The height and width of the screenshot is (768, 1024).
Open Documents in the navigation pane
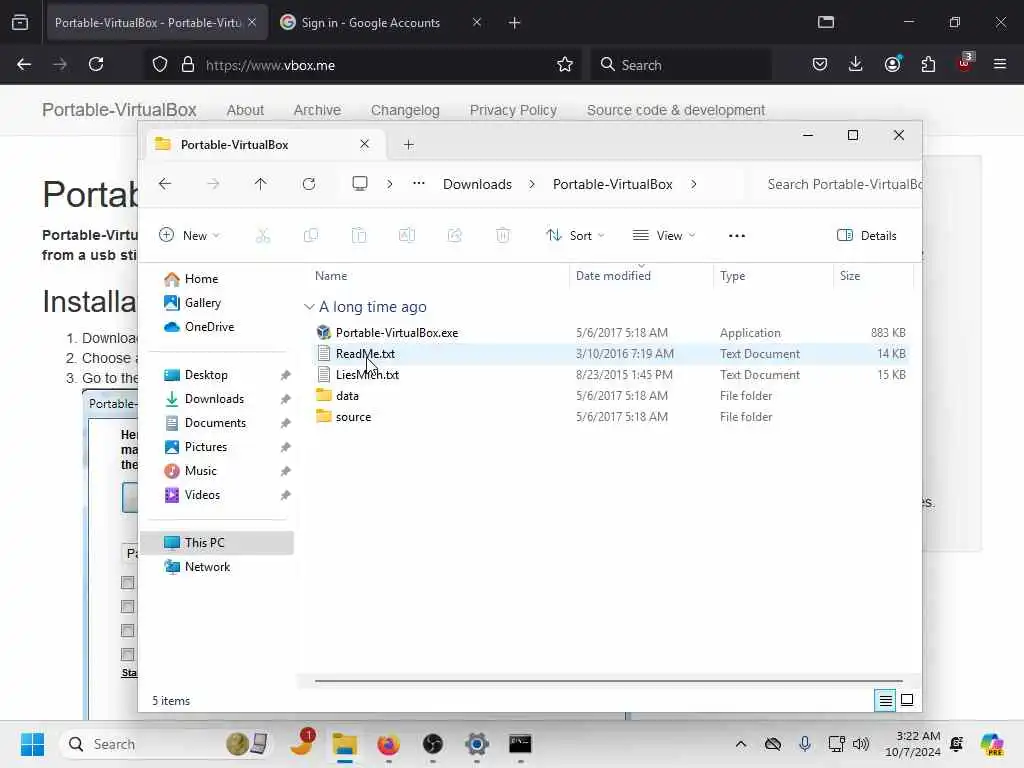coord(215,423)
